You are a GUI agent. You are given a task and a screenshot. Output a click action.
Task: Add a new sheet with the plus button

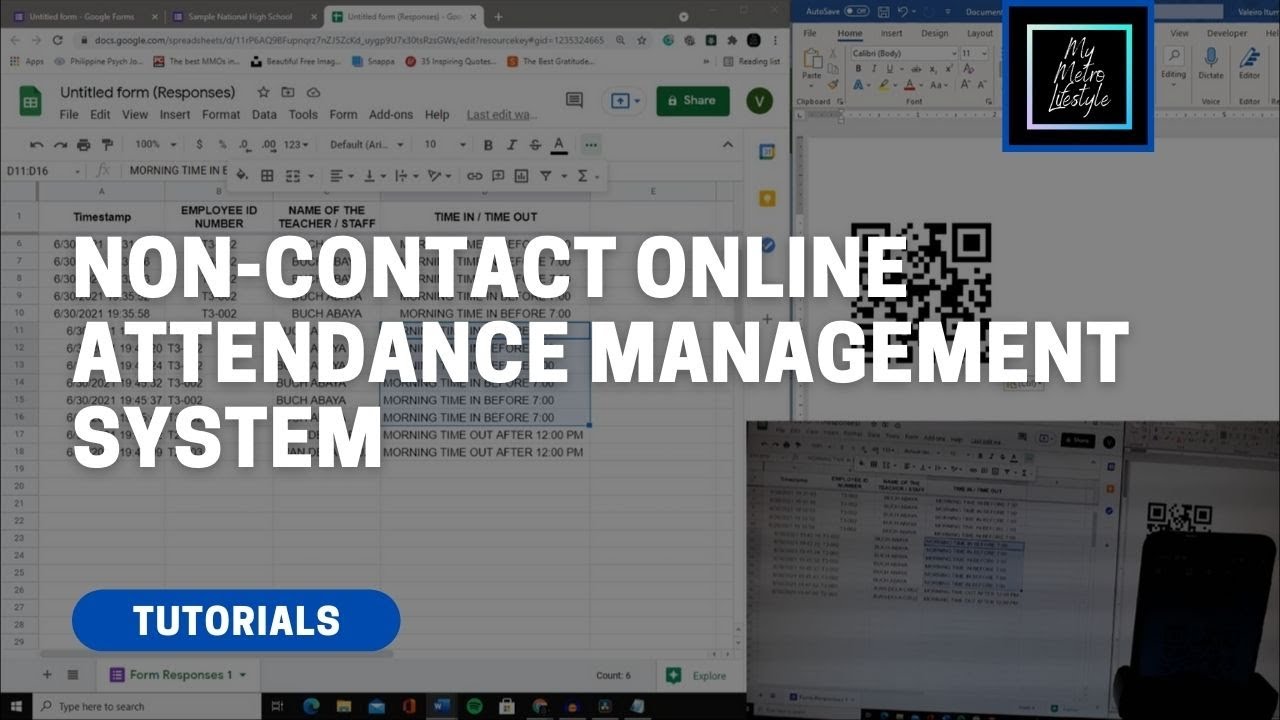pyautogui.click(x=46, y=675)
